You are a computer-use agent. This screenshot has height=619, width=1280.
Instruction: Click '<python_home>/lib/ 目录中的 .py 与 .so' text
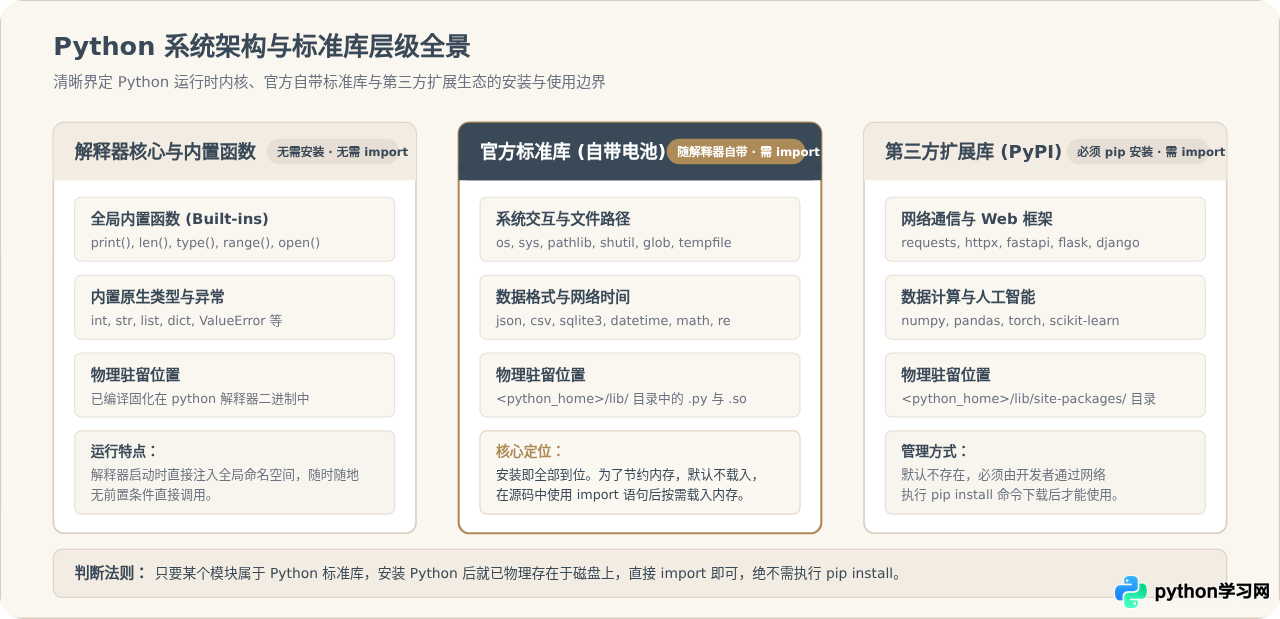(621, 399)
